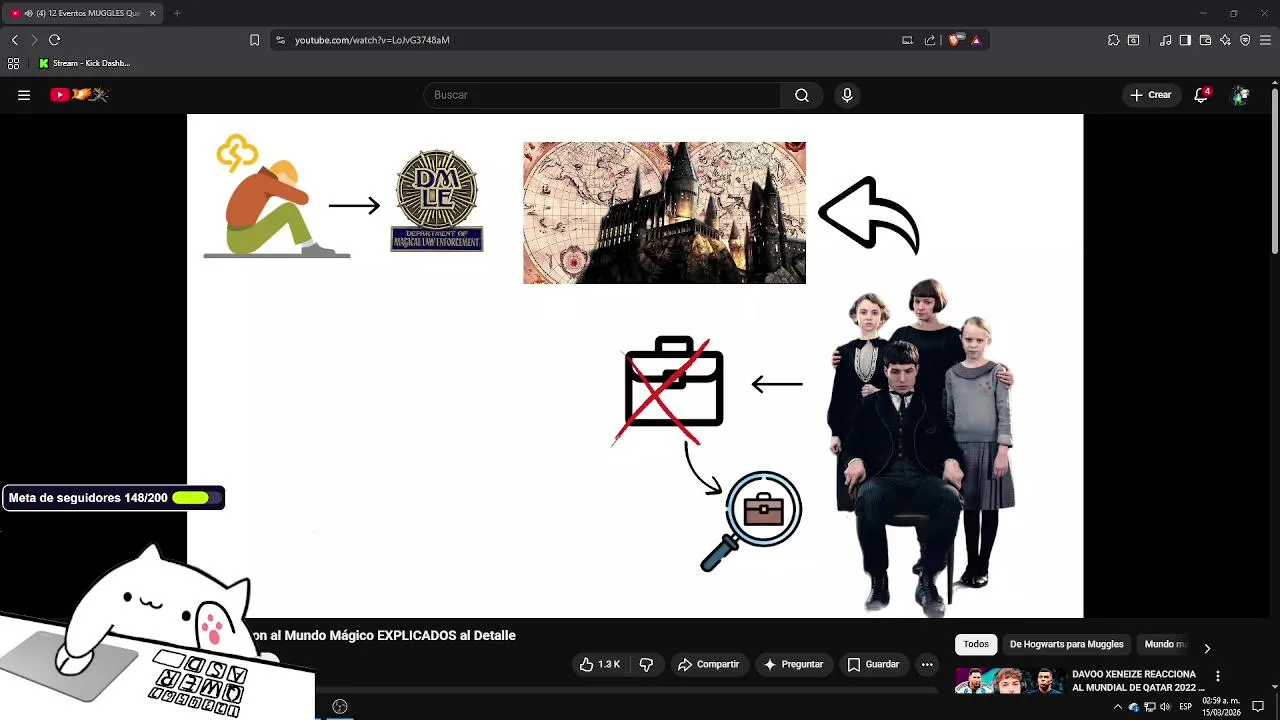Viewport: 1280px width, 720px height.
Task: Click the Guardar button
Action: click(873, 664)
